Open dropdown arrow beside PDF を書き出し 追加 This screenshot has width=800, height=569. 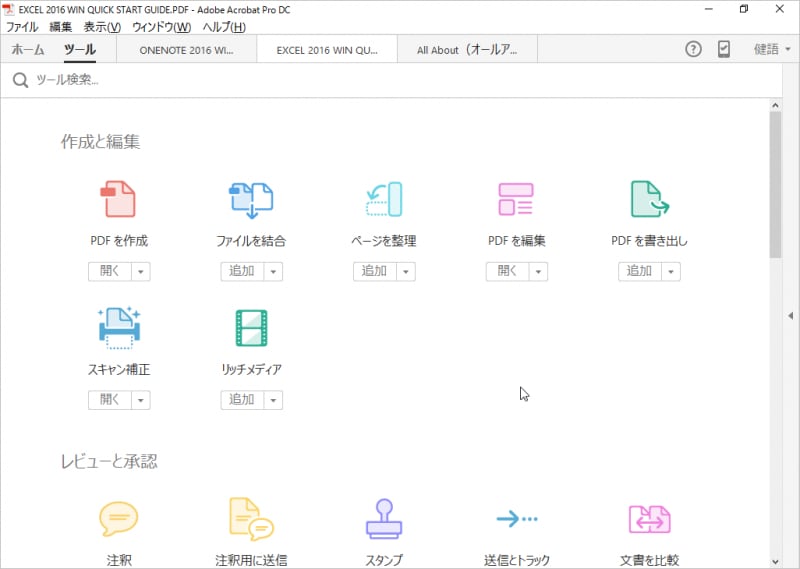(x=671, y=271)
